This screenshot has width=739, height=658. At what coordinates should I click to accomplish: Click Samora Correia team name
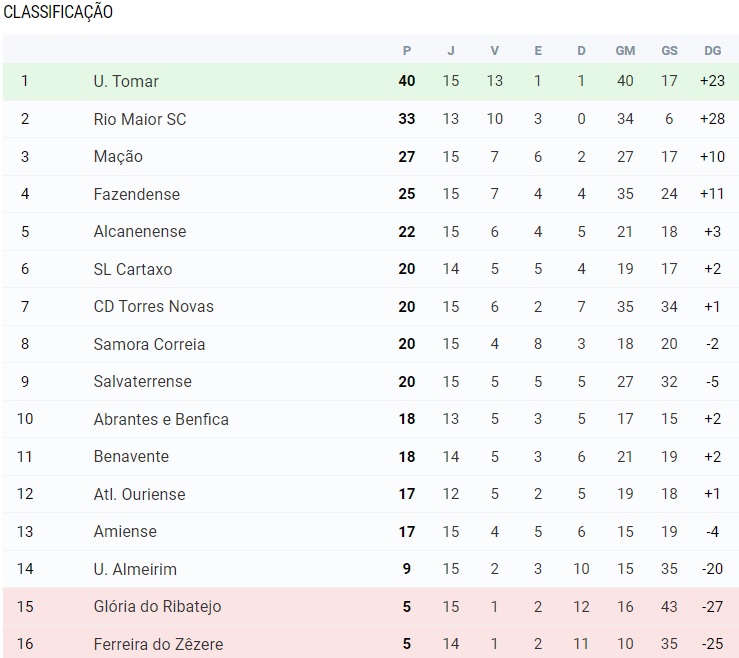click(149, 344)
